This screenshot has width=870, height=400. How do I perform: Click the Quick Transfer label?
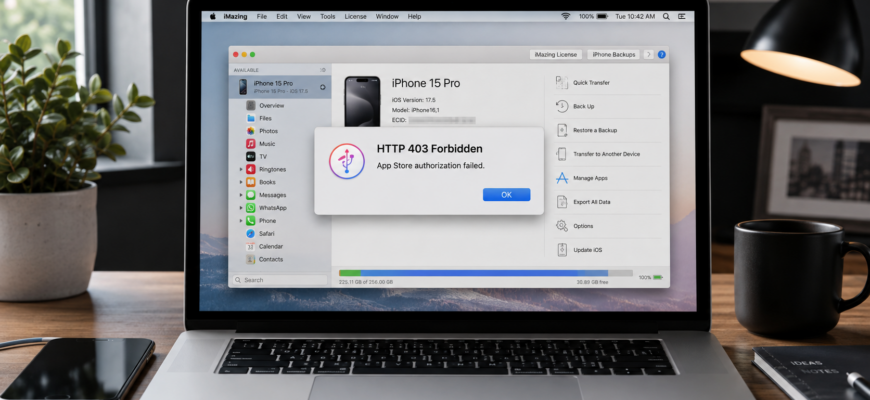[591, 83]
